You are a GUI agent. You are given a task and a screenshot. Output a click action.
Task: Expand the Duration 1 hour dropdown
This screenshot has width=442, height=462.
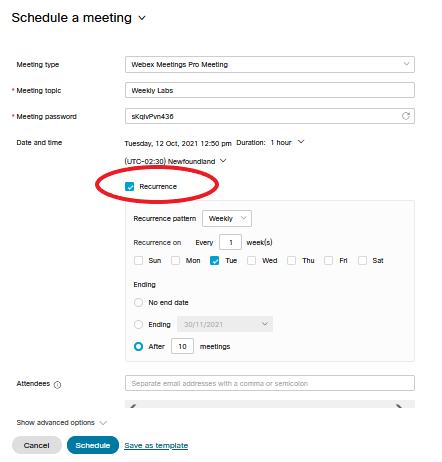(x=301, y=142)
